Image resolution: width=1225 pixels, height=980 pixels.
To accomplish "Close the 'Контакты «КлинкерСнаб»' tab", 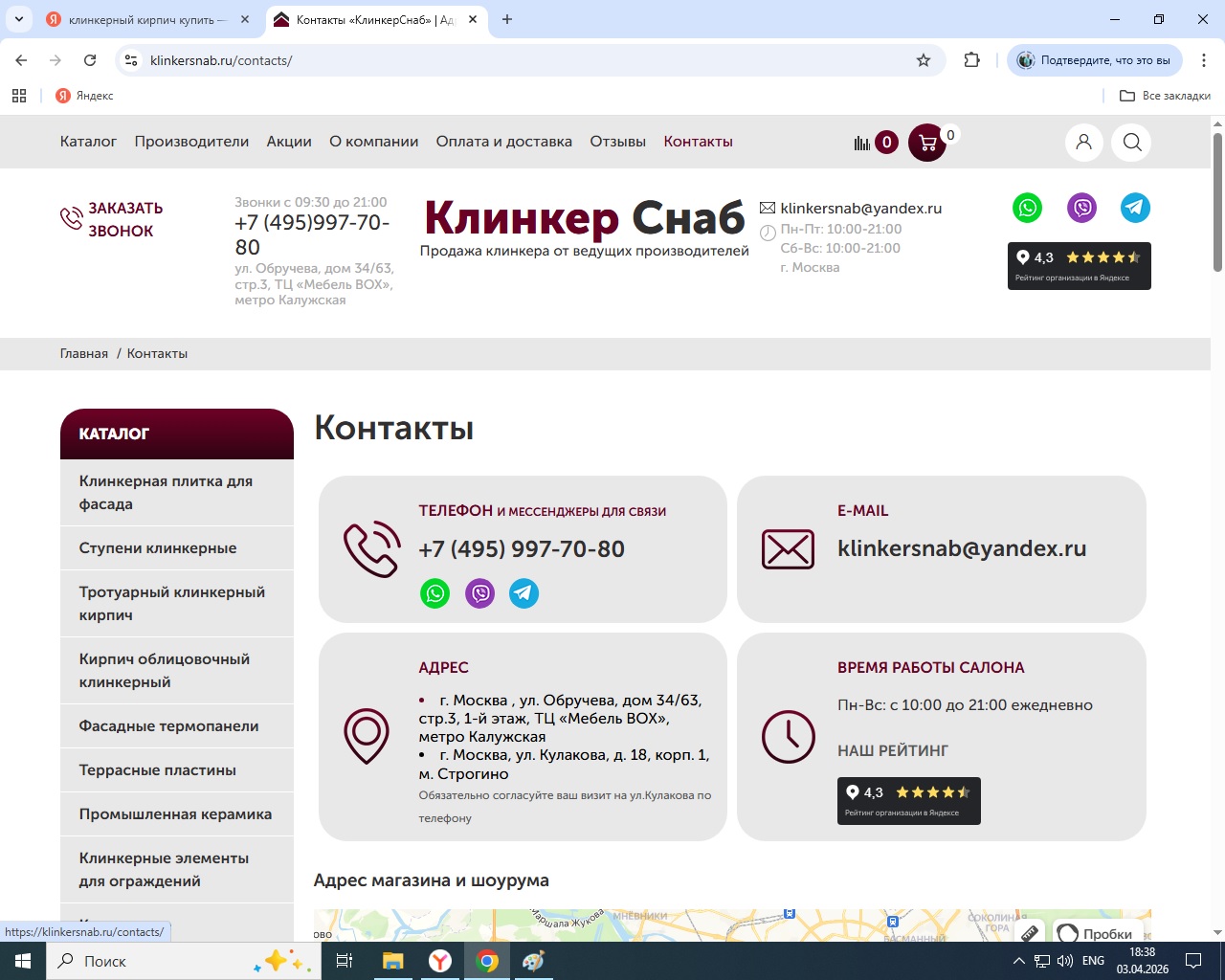I will pyautogui.click(x=473, y=19).
